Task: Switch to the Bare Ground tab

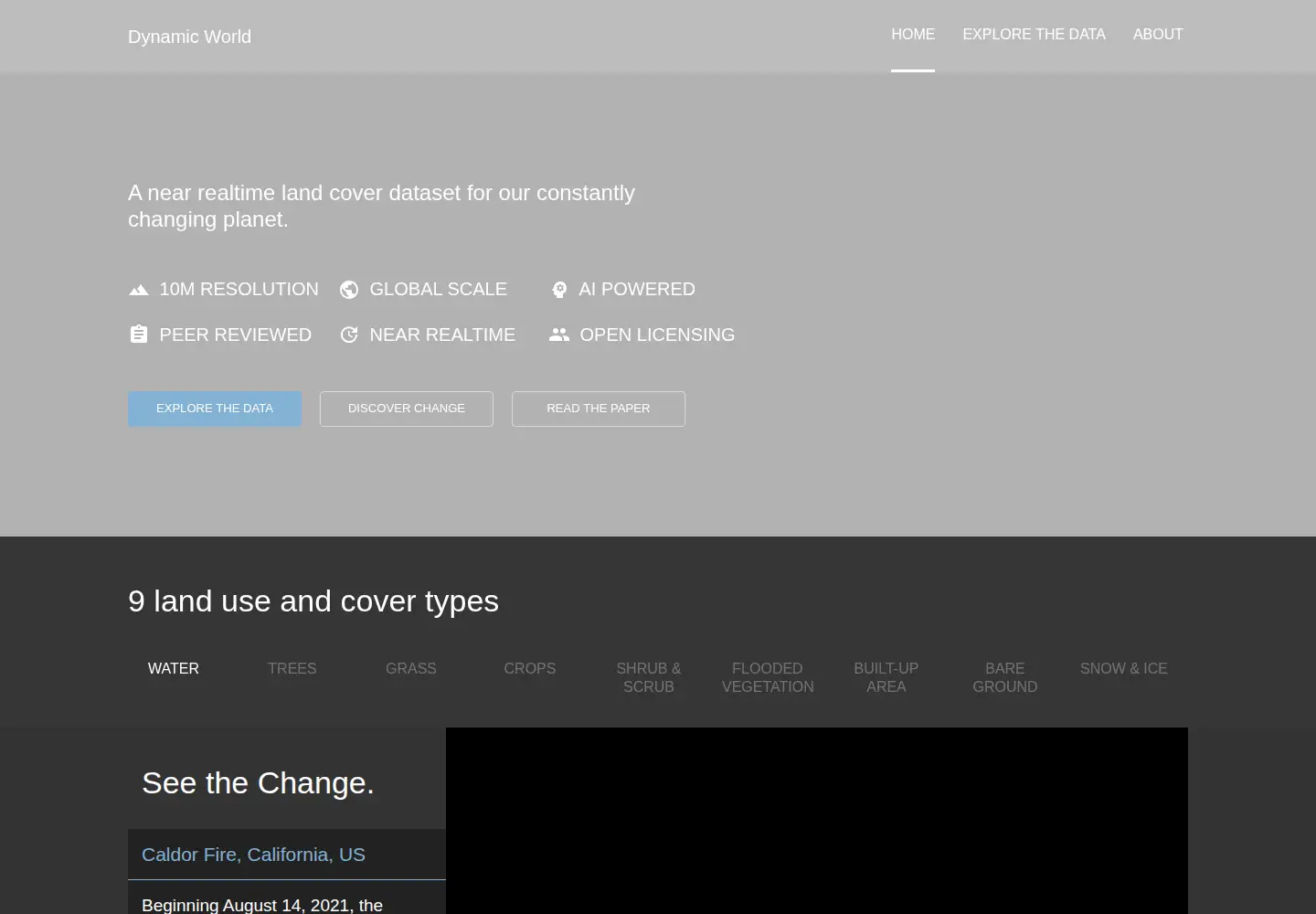Action: (1005, 677)
